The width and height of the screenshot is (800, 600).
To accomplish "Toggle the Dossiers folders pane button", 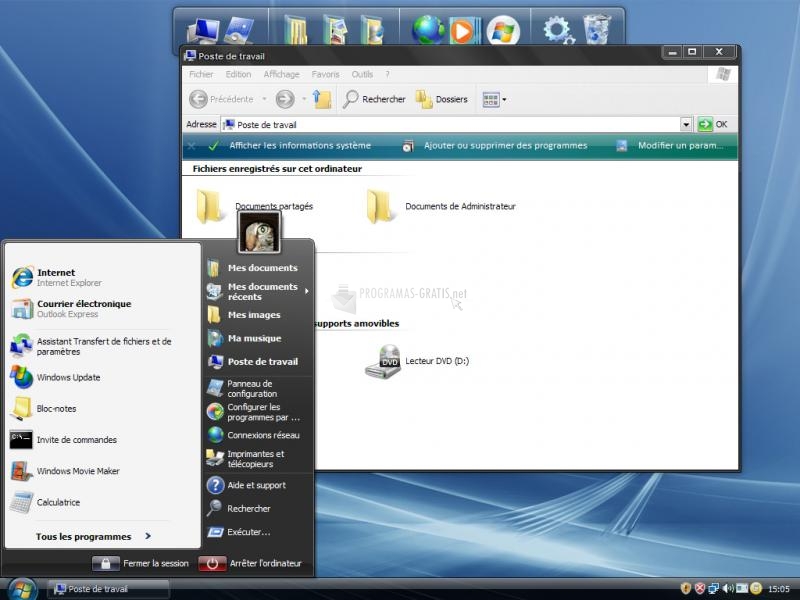I will point(442,99).
